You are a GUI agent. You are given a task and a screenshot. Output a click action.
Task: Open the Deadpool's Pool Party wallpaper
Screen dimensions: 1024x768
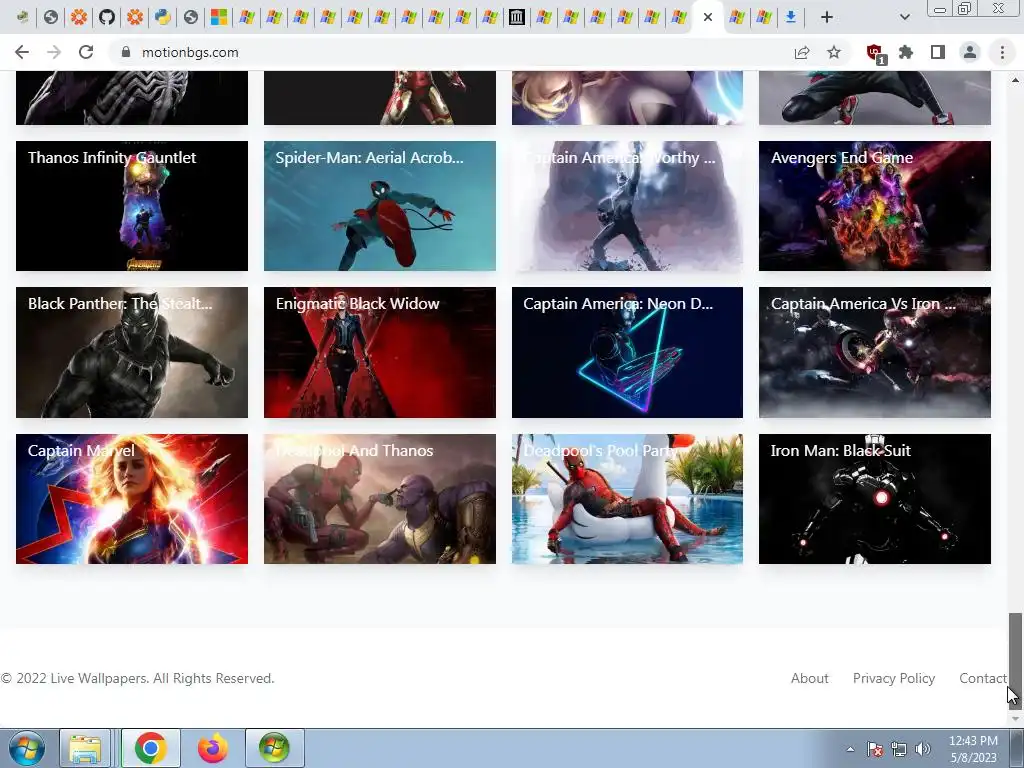pos(627,499)
